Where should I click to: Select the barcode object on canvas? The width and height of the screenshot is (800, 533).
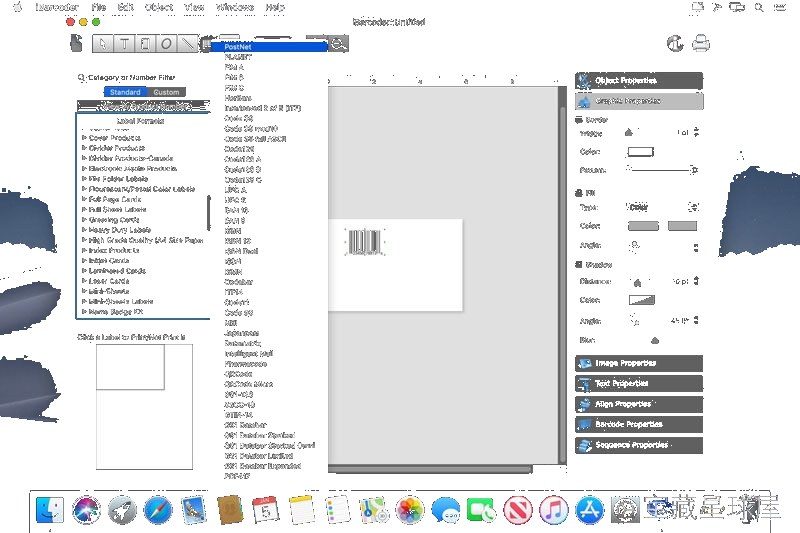point(364,242)
